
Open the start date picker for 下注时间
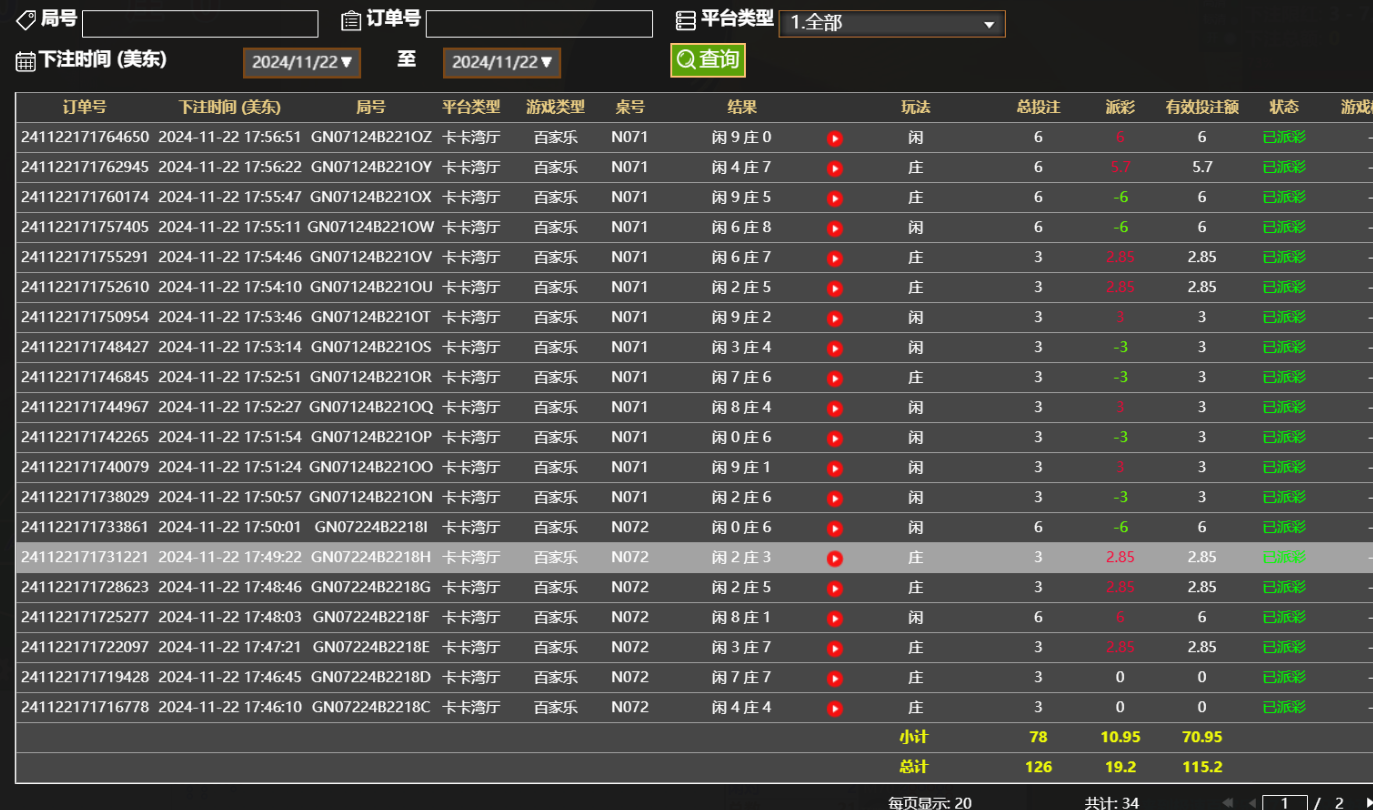coord(301,62)
